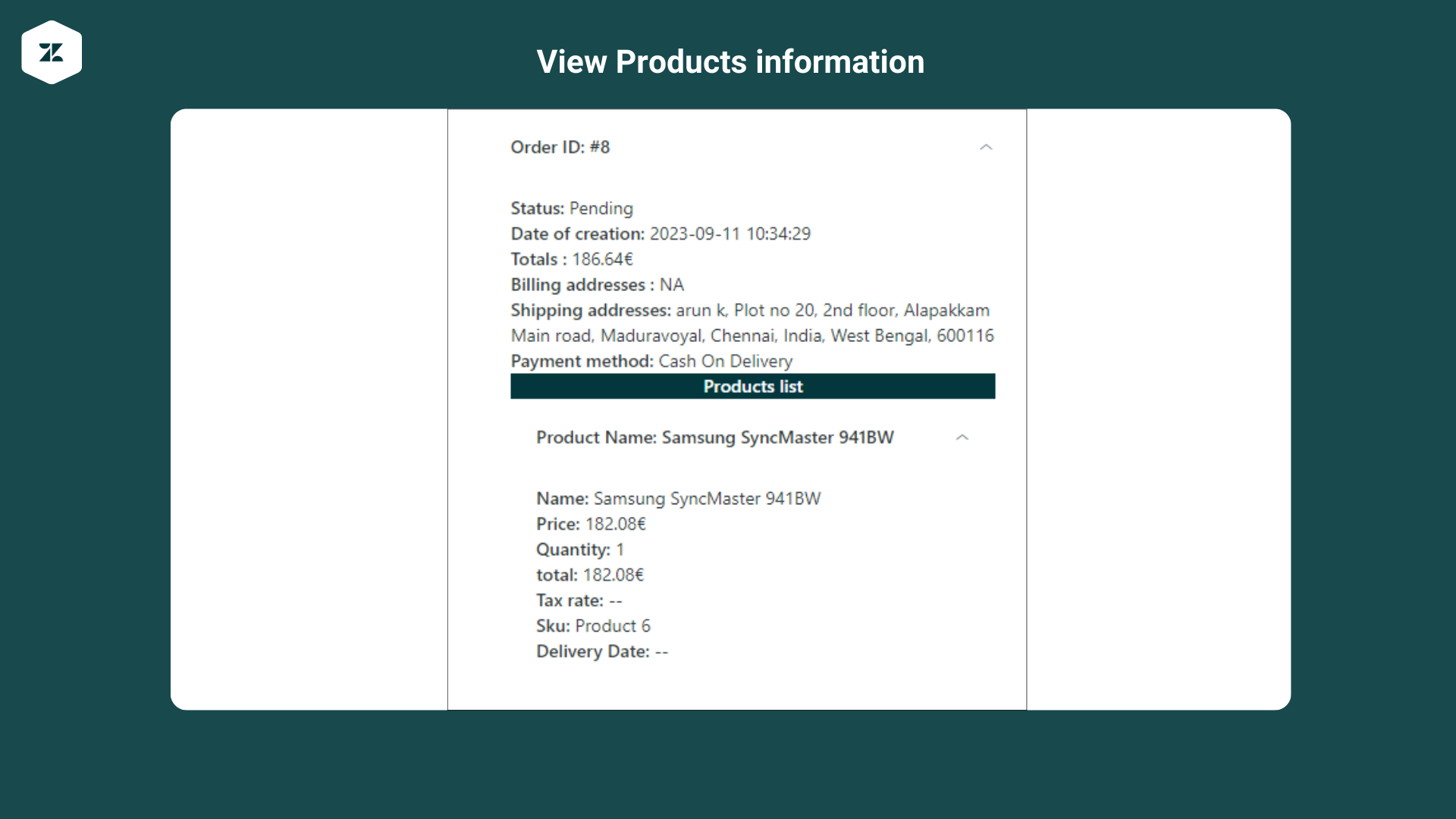This screenshot has width=1456, height=819.
Task: Click the View Products information title
Action: (x=730, y=61)
